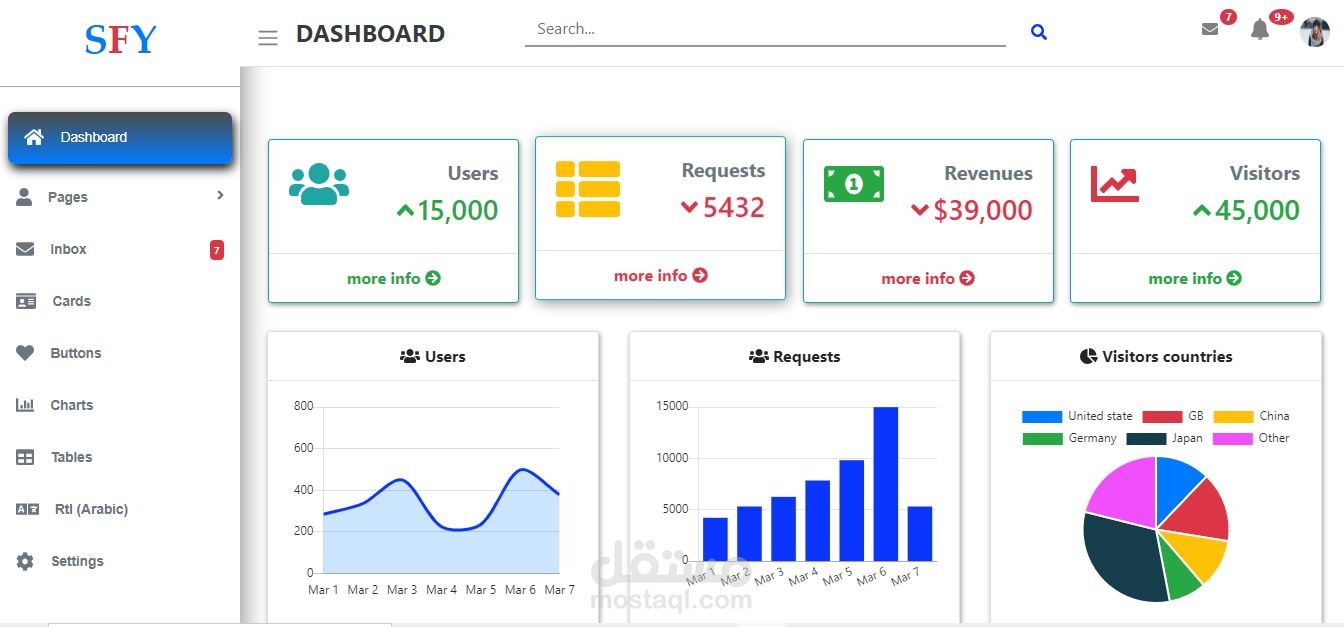The width and height of the screenshot is (1344, 627).
Task: Open Inbox in the sidebar
Action: (120, 249)
